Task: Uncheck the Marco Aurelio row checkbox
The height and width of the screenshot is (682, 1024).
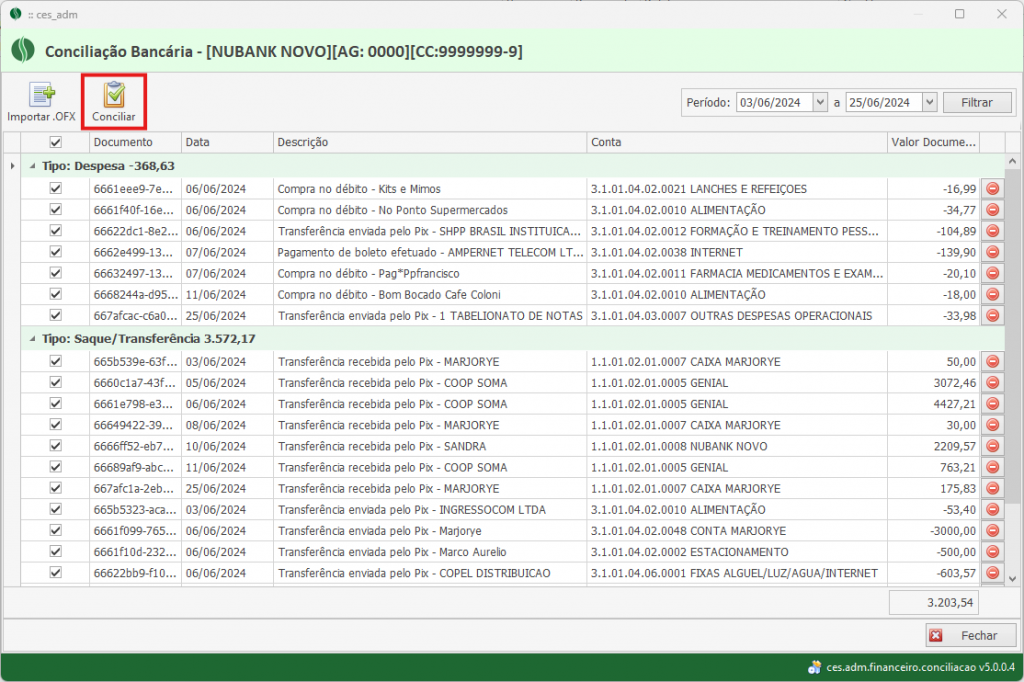Action: (x=56, y=551)
